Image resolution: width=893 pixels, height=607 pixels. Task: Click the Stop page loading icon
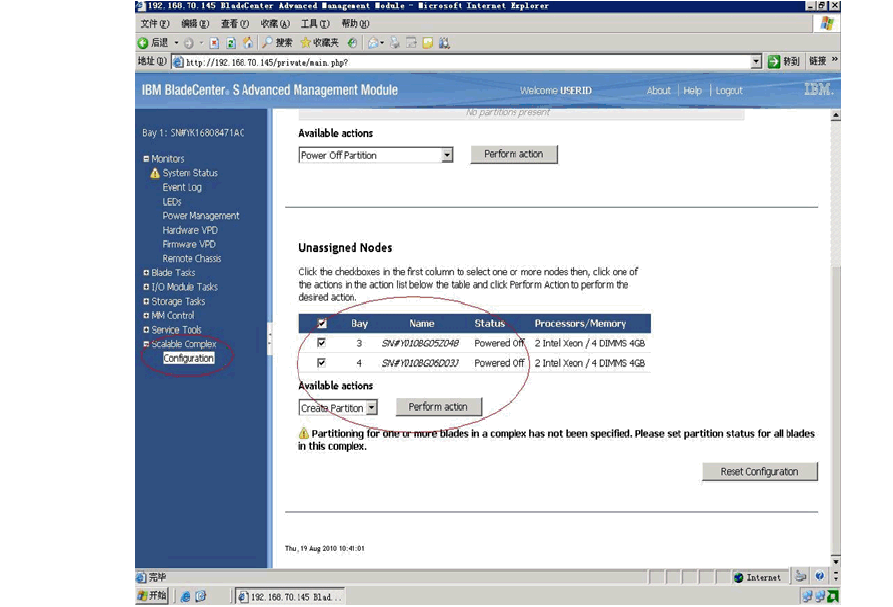click(x=214, y=43)
